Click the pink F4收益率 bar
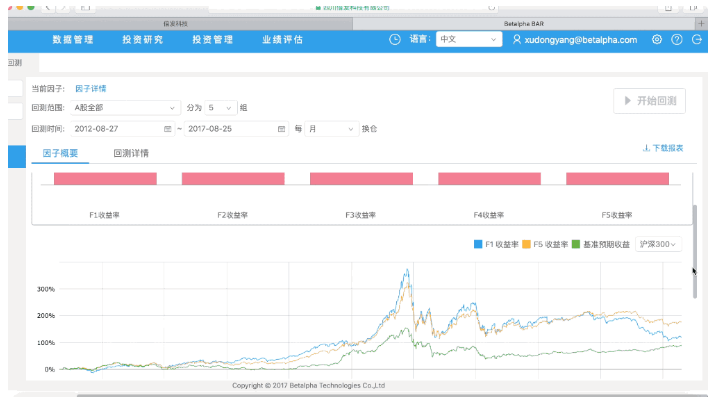Viewport: 716px width, 397px height. (490, 179)
